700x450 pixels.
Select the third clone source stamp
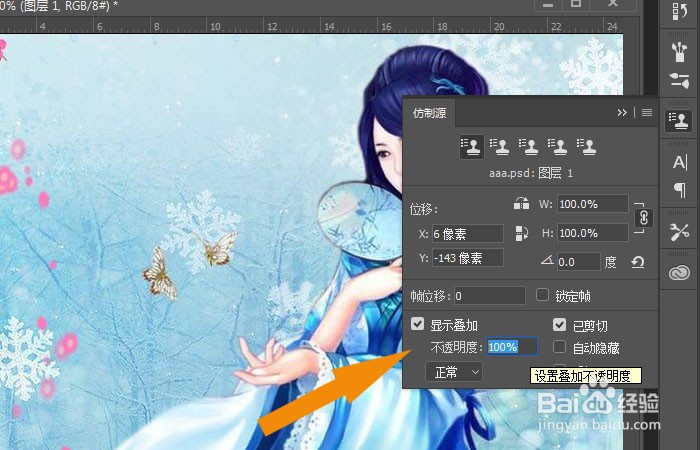pyautogui.click(x=529, y=146)
